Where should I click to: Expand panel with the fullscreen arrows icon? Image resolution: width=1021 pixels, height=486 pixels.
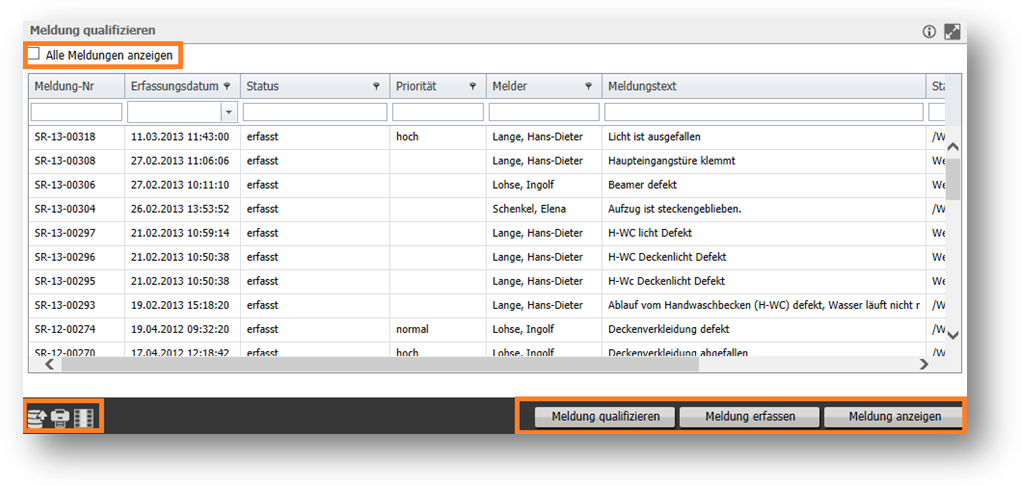[x=952, y=31]
